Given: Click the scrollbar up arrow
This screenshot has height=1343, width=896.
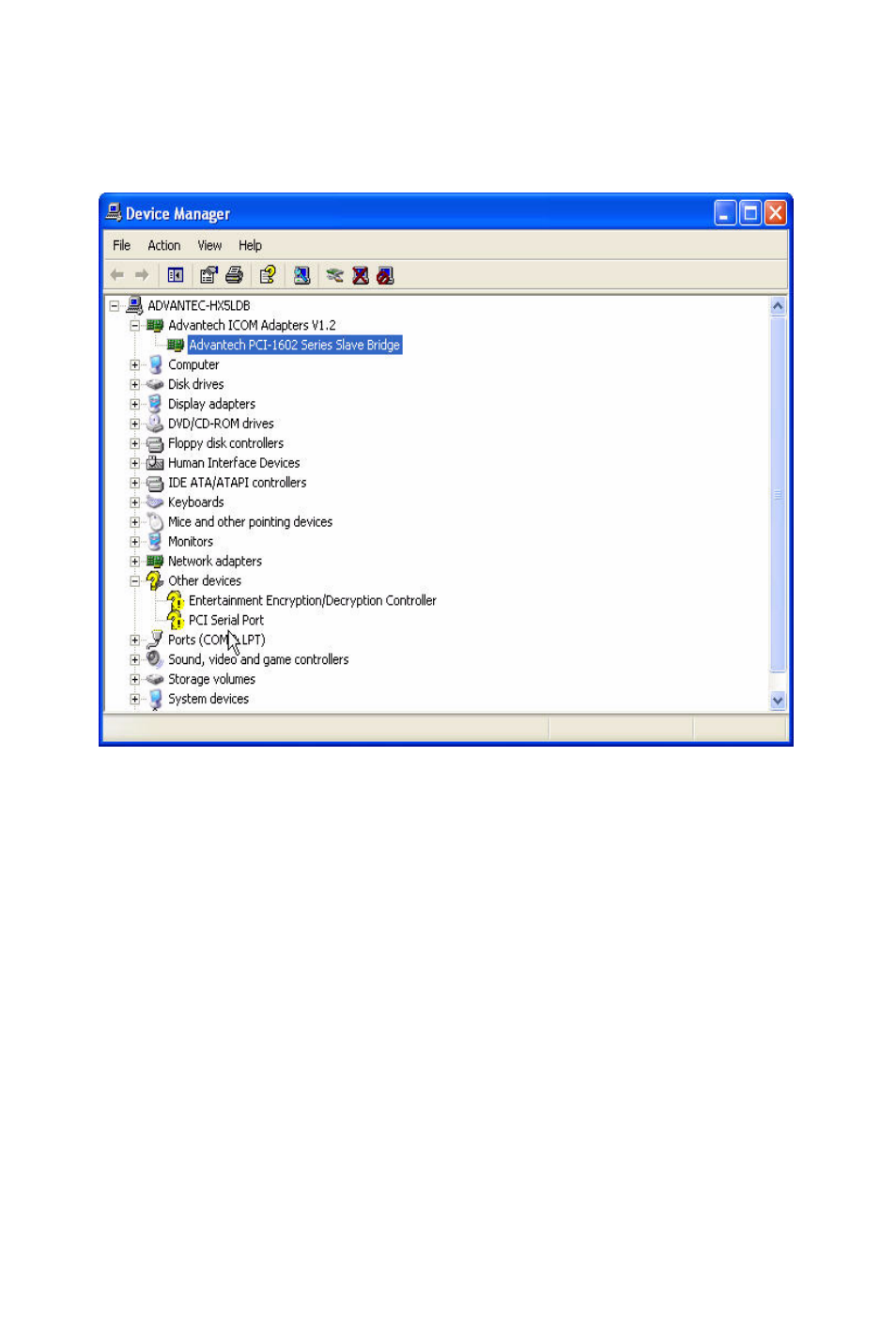Looking at the screenshot, I should (x=778, y=306).
